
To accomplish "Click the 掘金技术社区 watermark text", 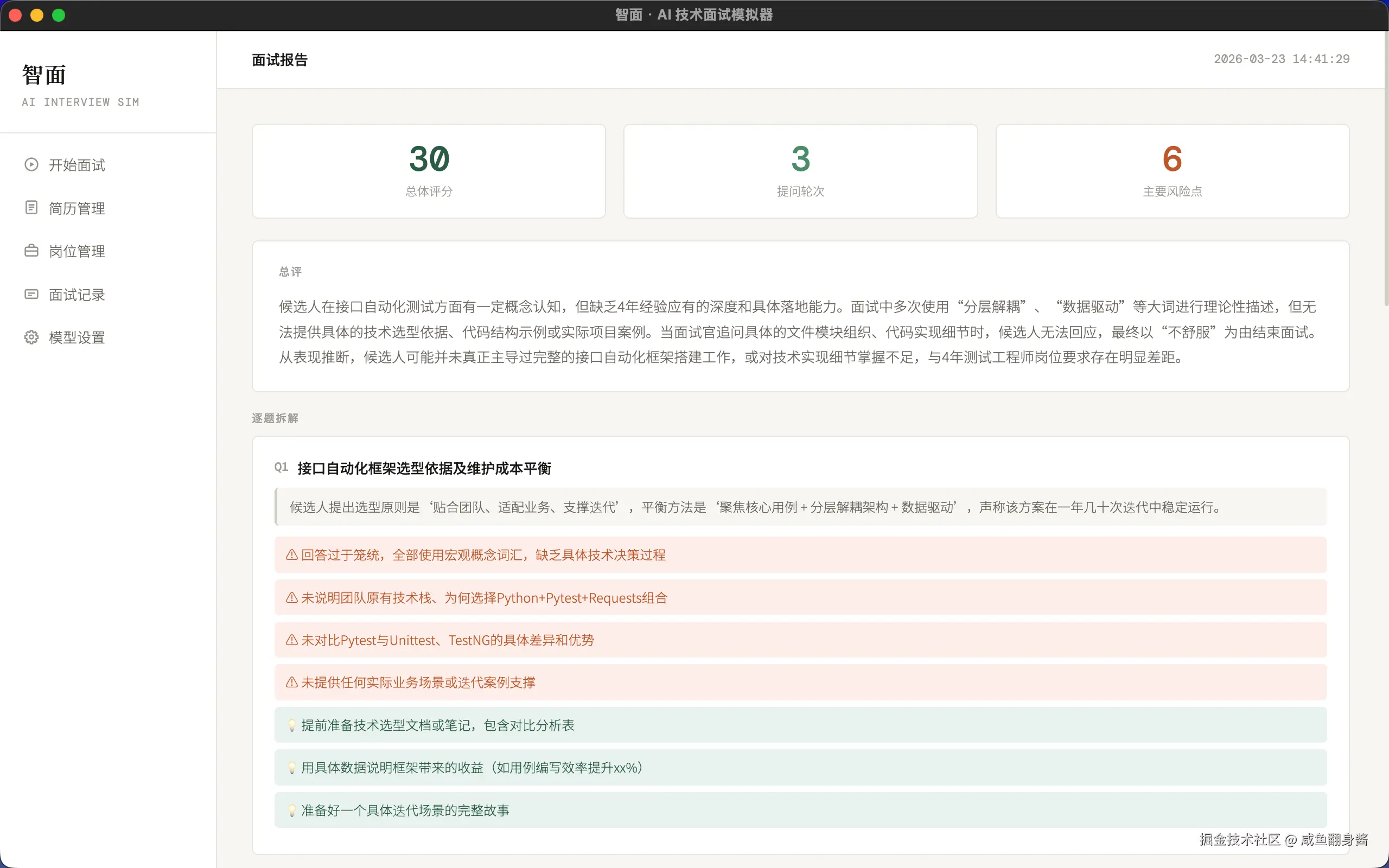I will (x=1240, y=840).
